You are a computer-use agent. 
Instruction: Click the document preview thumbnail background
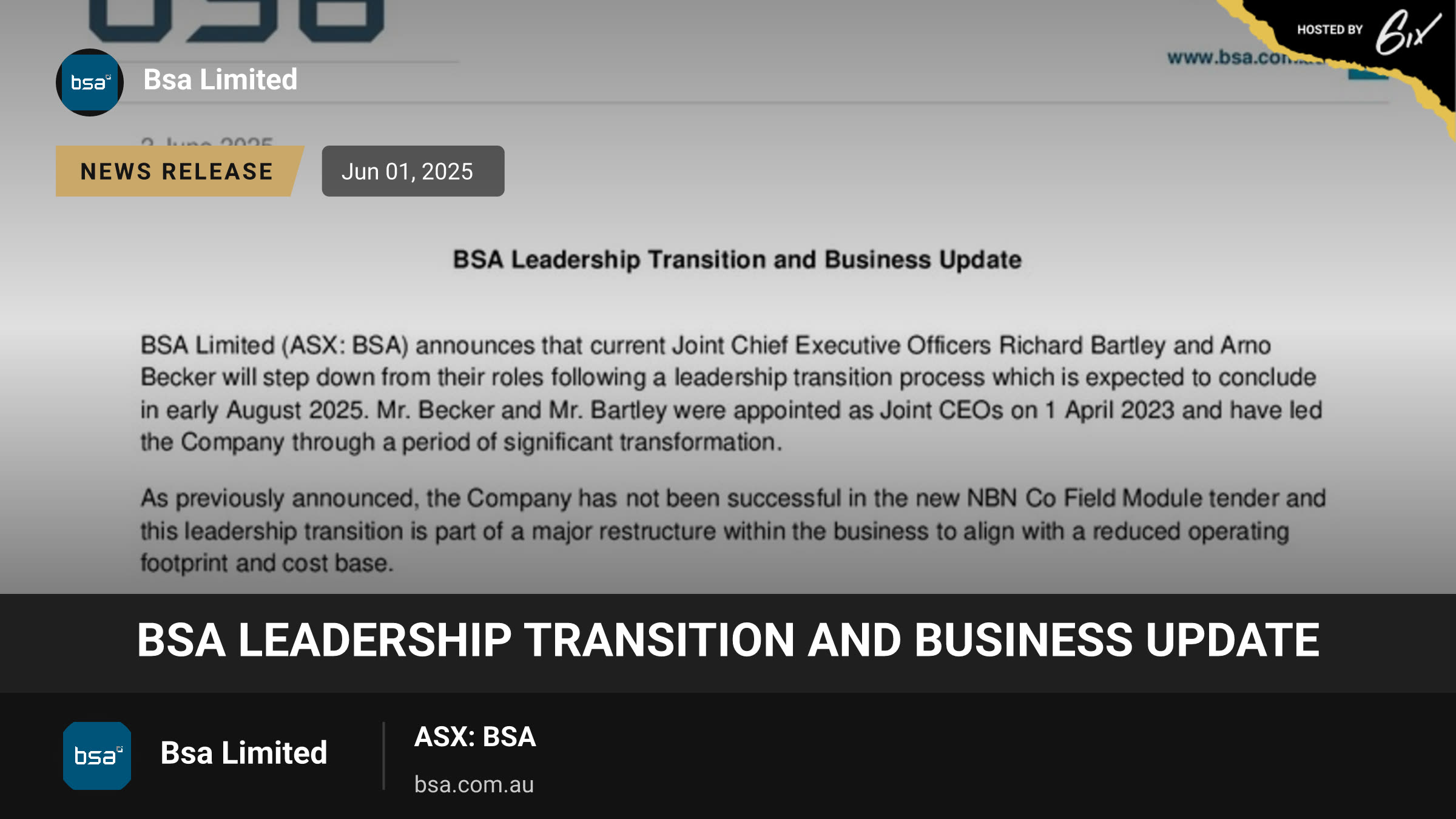pyautogui.click(x=728, y=297)
